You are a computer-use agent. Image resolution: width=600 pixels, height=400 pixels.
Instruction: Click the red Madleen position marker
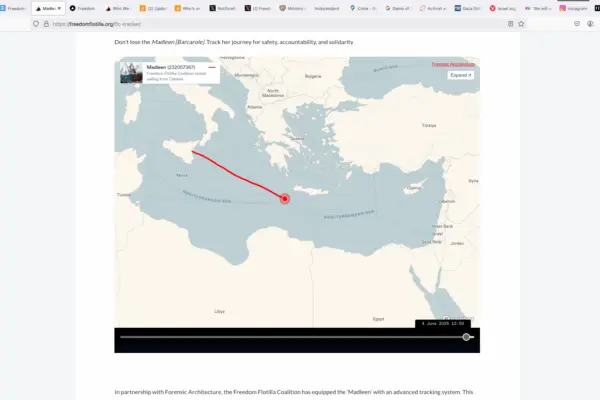(x=285, y=199)
